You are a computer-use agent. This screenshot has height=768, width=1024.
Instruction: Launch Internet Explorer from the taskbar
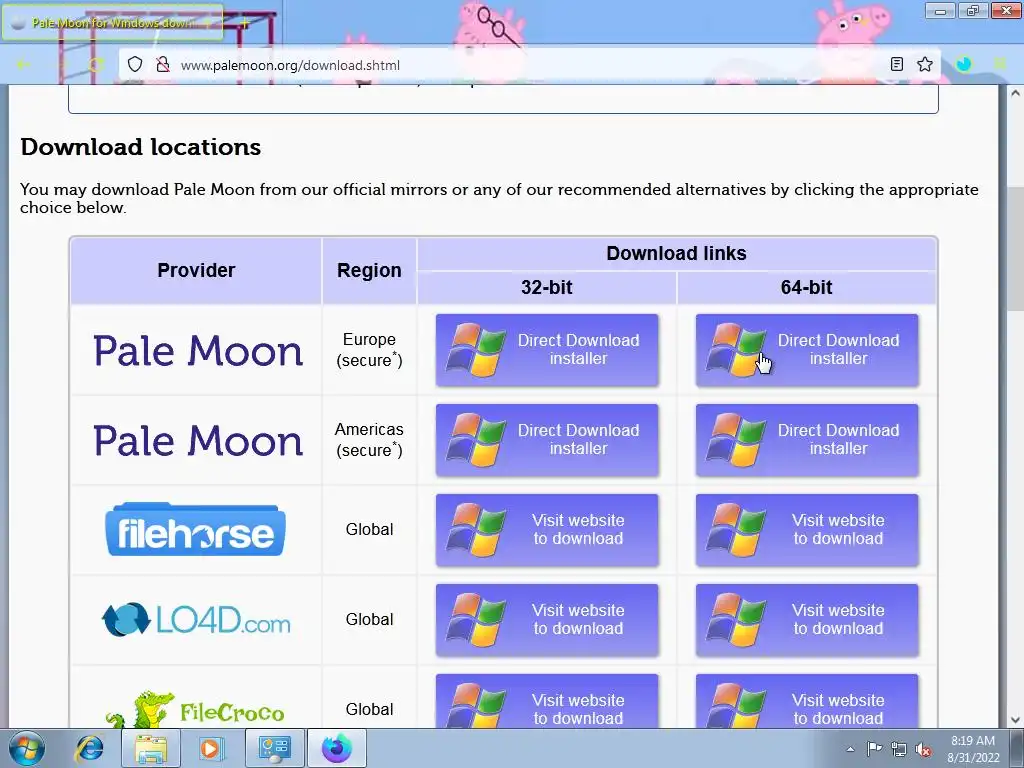(89, 748)
